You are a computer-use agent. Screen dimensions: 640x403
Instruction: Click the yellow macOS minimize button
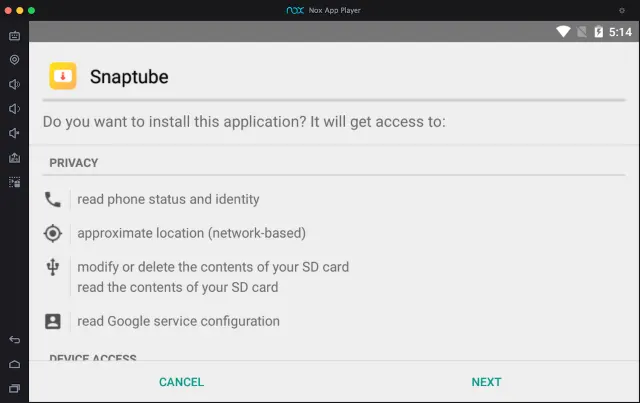[x=20, y=11]
